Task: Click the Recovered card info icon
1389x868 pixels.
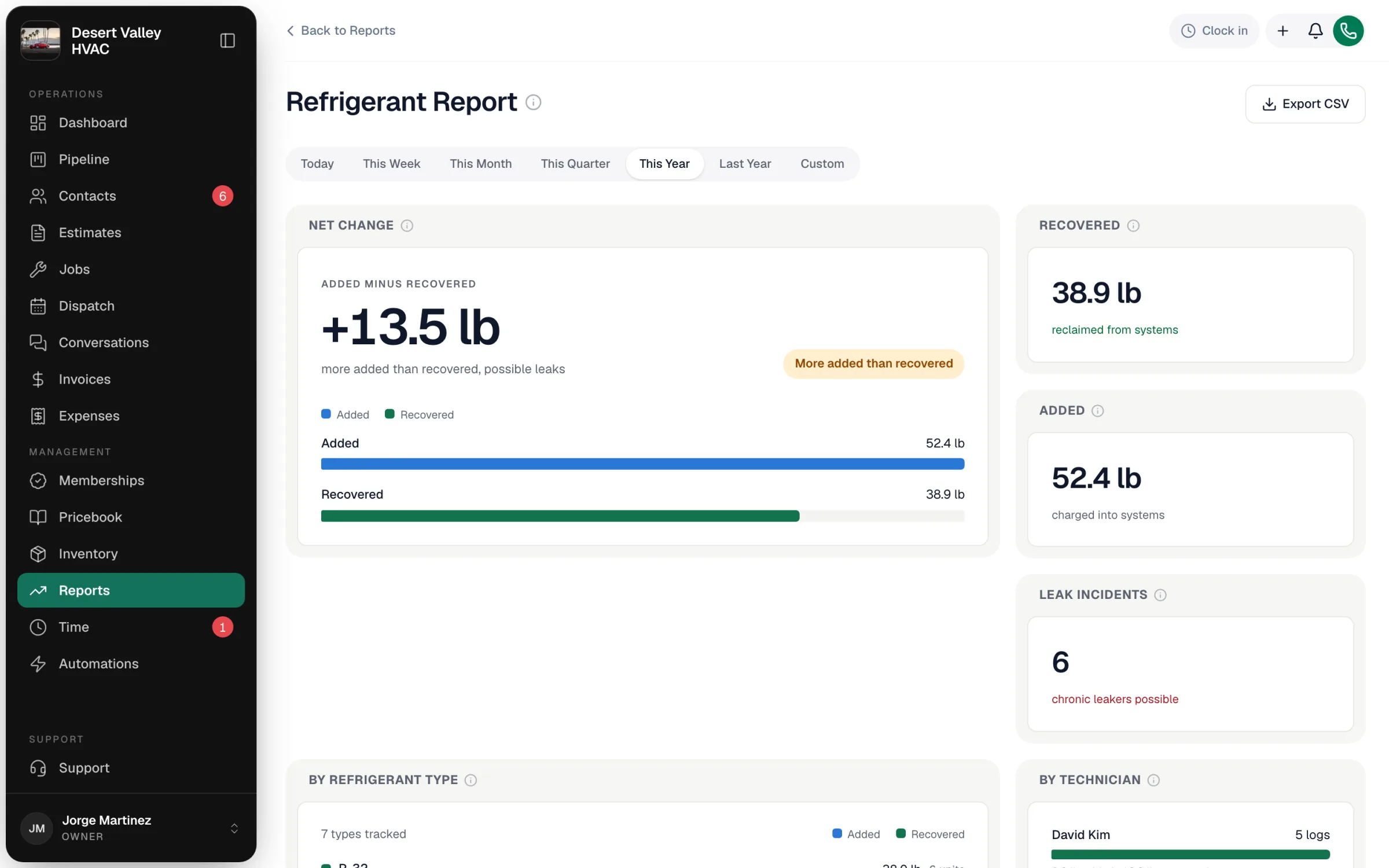Action: 1133,226
